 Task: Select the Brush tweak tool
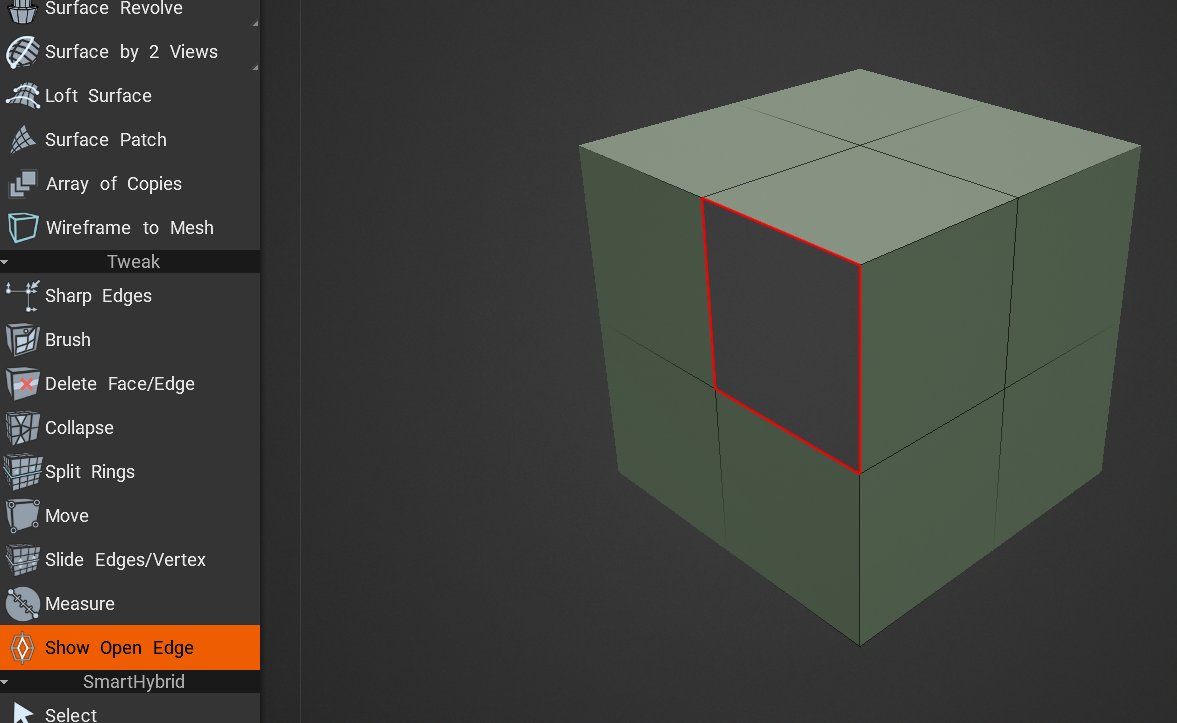coord(67,340)
